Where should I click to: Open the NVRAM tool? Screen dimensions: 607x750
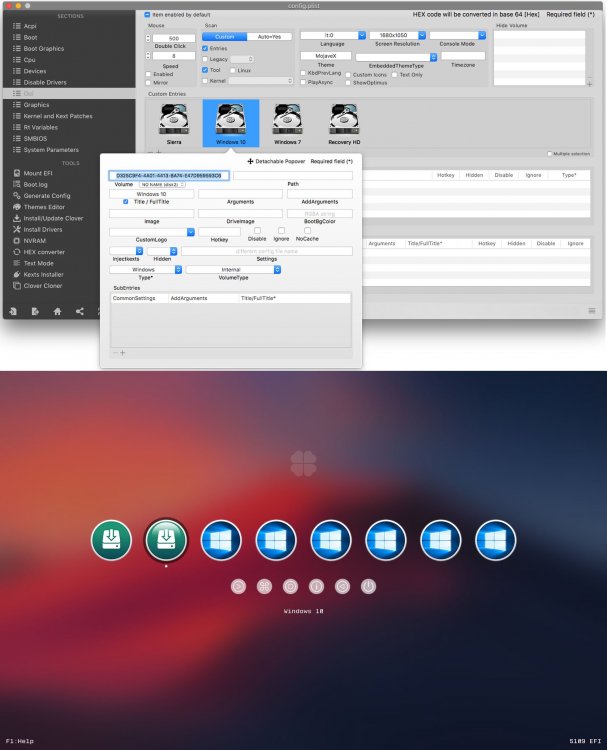(x=34, y=241)
